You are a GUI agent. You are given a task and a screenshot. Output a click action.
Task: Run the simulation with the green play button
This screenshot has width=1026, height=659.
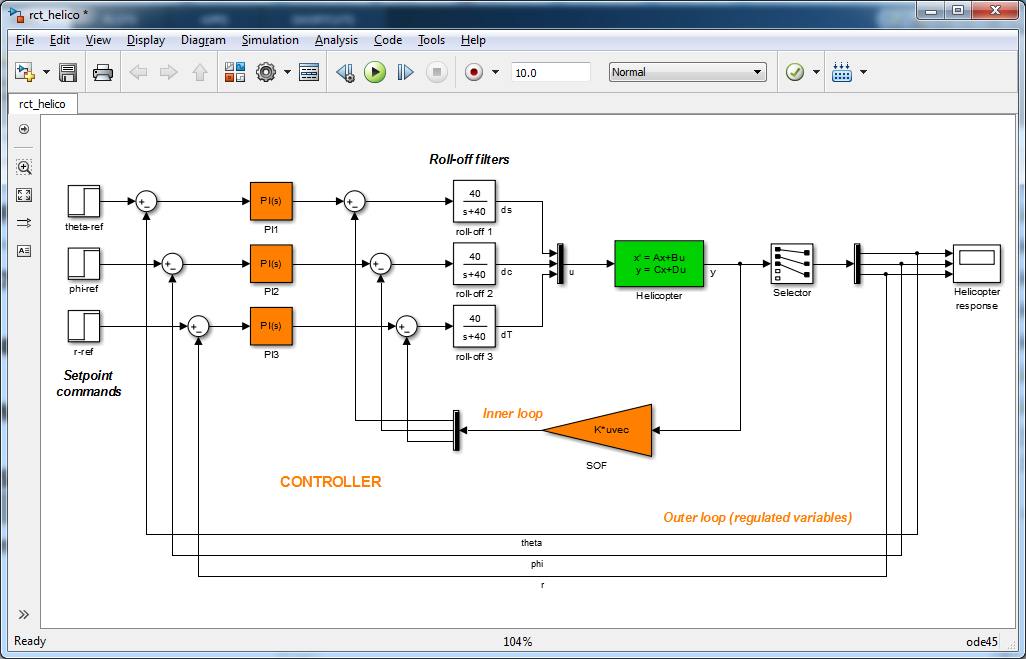(375, 72)
